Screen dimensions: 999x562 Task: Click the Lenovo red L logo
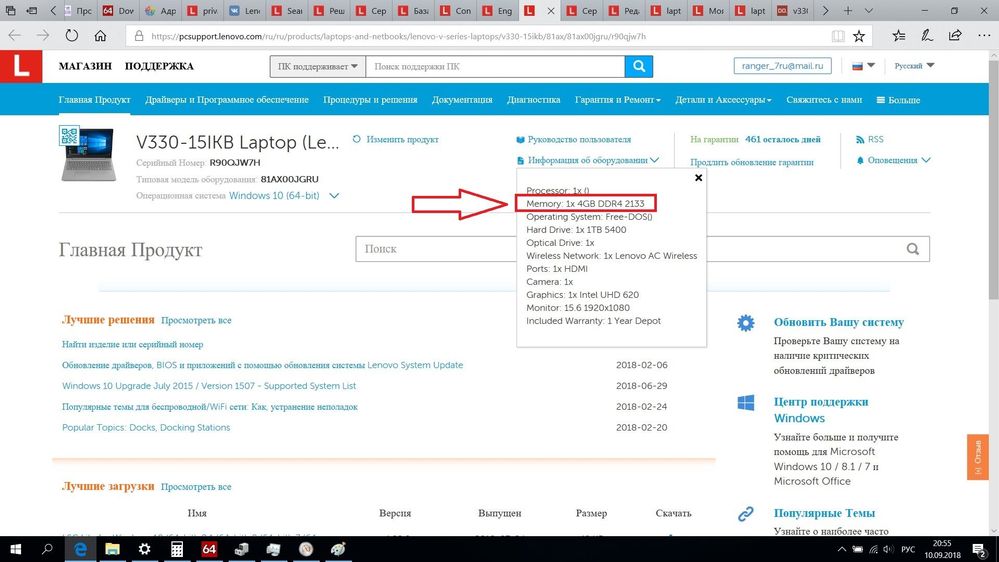pyautogui.click(x=21, y=66)
